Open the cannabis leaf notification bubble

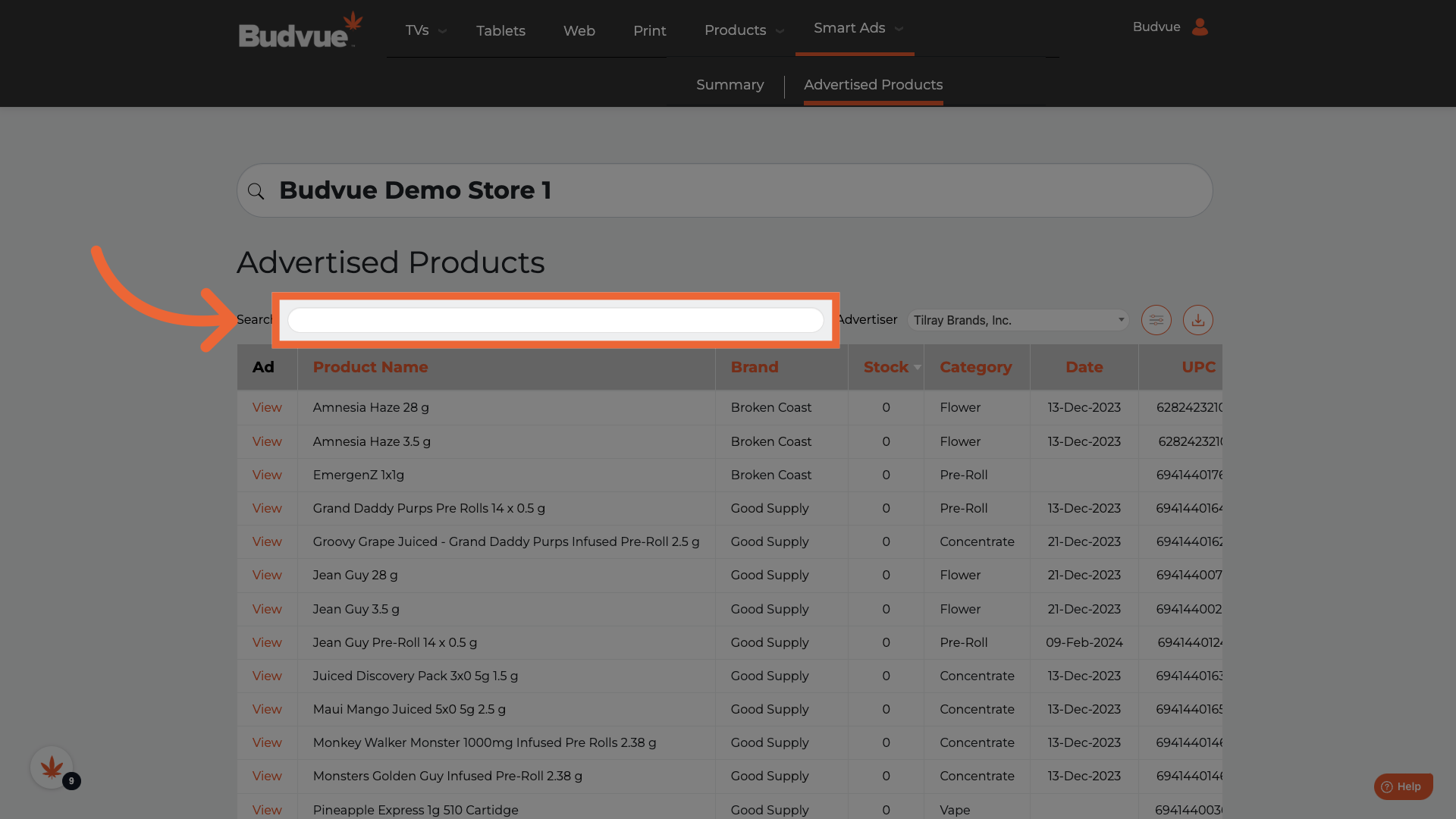52,767
